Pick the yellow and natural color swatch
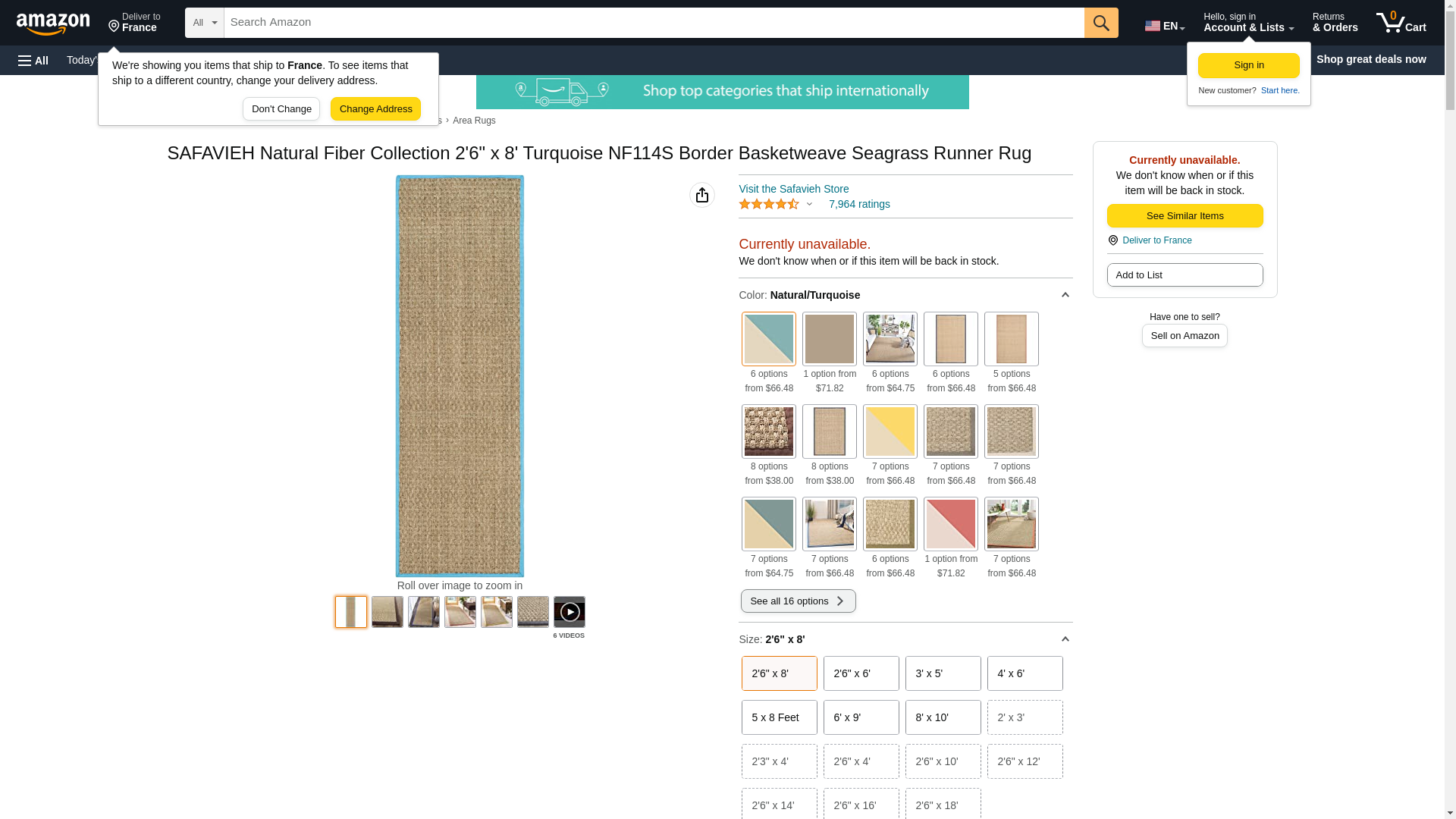Viewport: 1456px width, 819px height. click(890, 431)
